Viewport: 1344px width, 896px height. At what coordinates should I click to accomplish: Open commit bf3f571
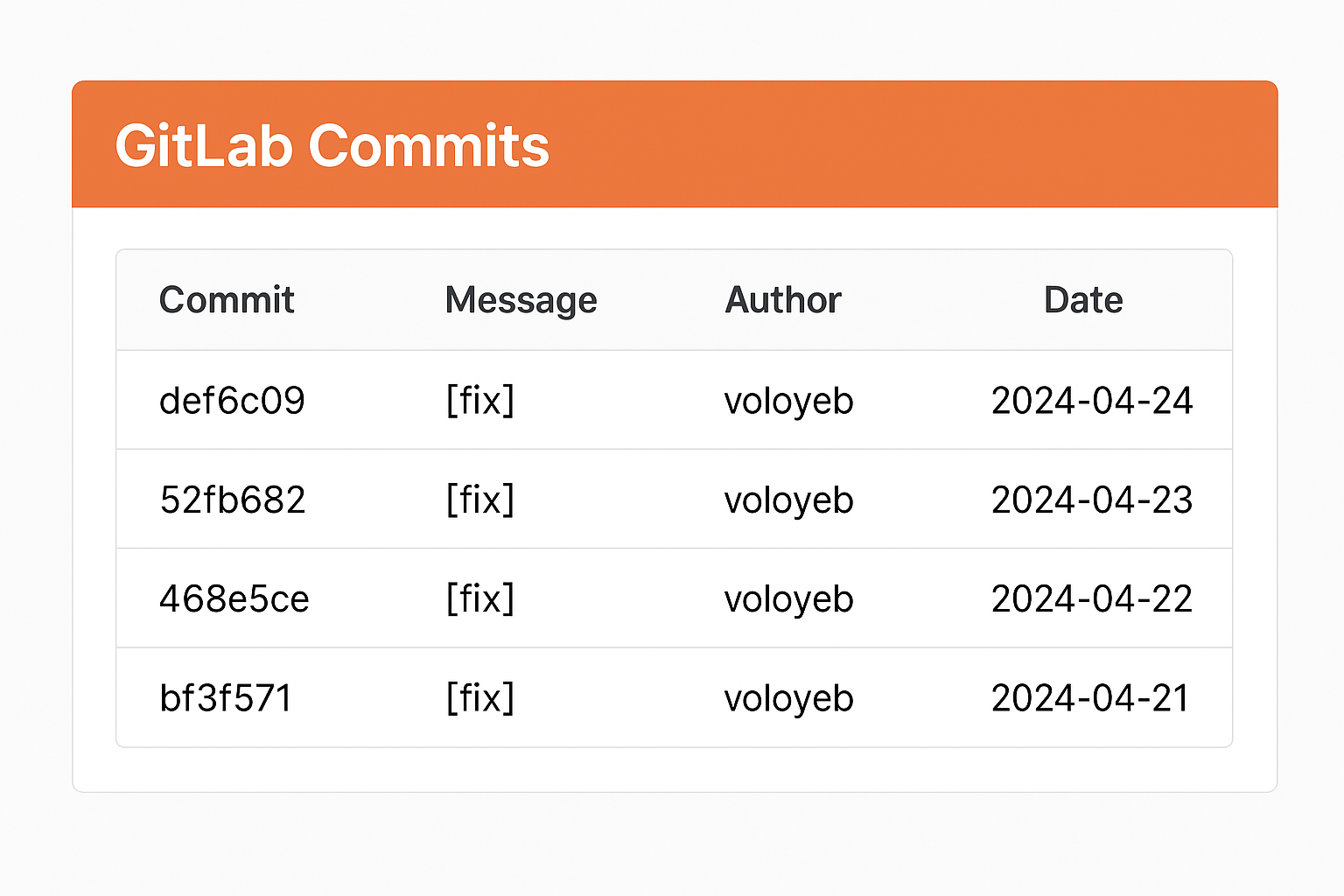[x=226, y=698]
